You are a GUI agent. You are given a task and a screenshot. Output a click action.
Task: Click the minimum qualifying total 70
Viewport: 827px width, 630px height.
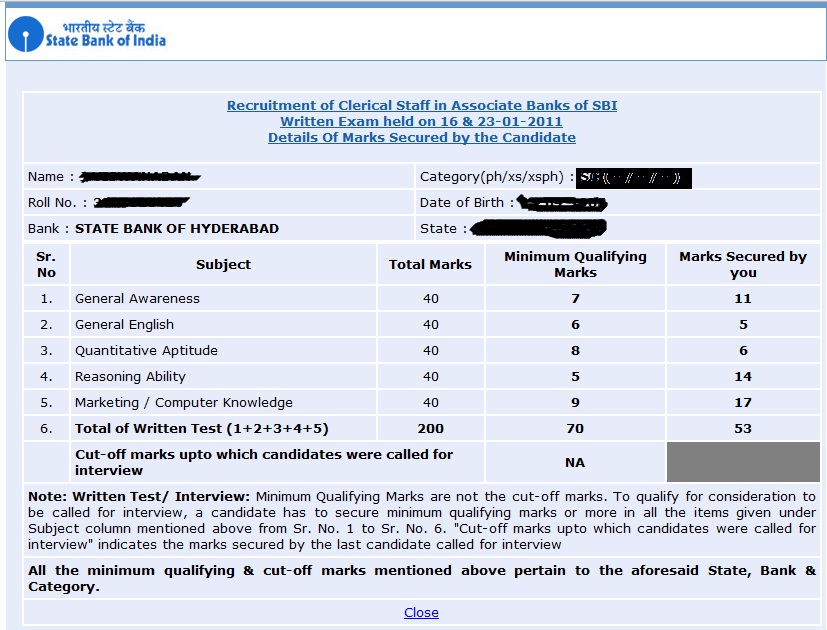click(x=575, y=428)
